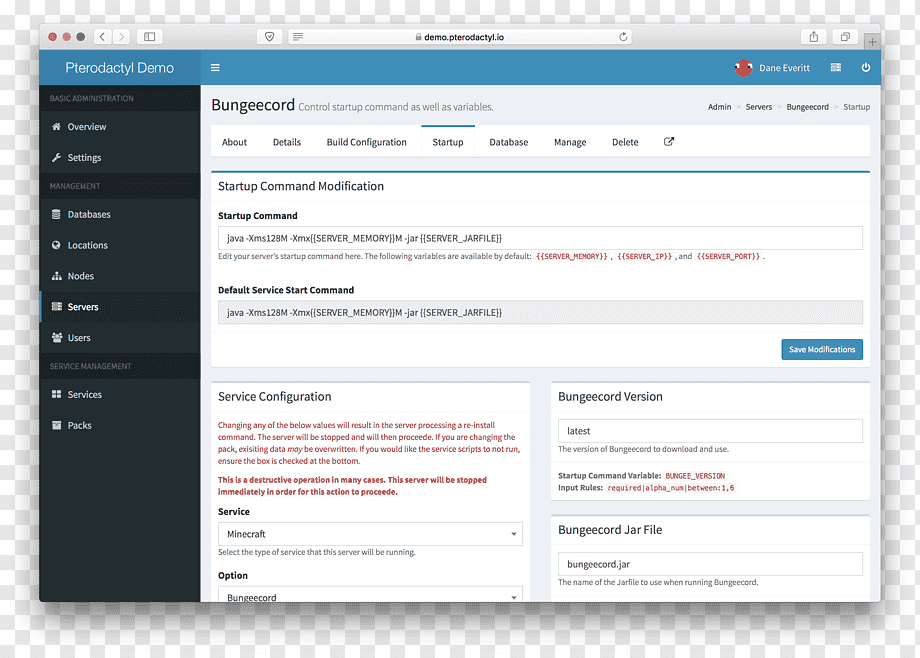Click the Startup Command input field
Screen dimensions: 920x658
[x=540, y=238]
